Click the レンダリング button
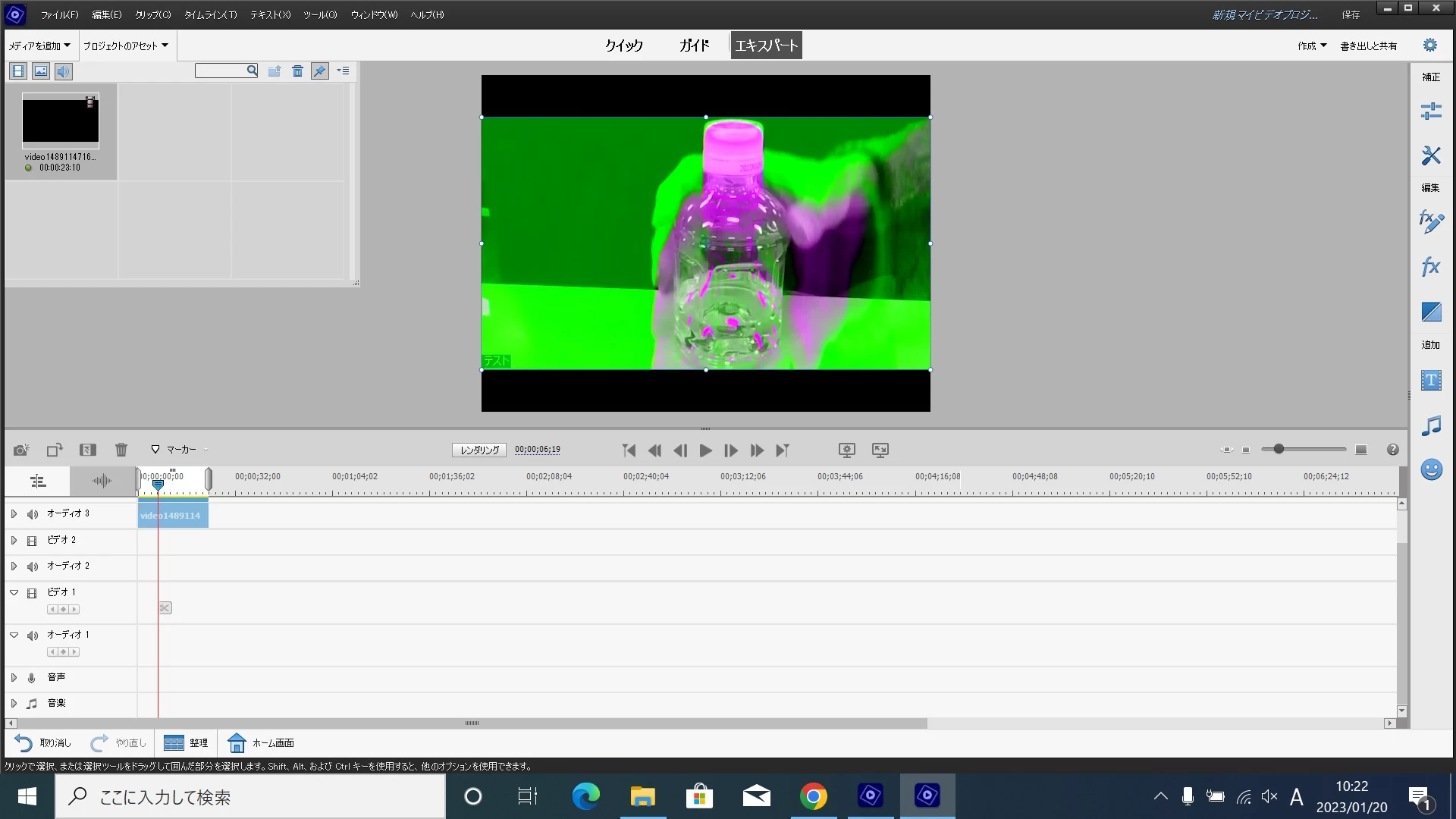Viewport: 1456px width, 819px height. (479, 450)
